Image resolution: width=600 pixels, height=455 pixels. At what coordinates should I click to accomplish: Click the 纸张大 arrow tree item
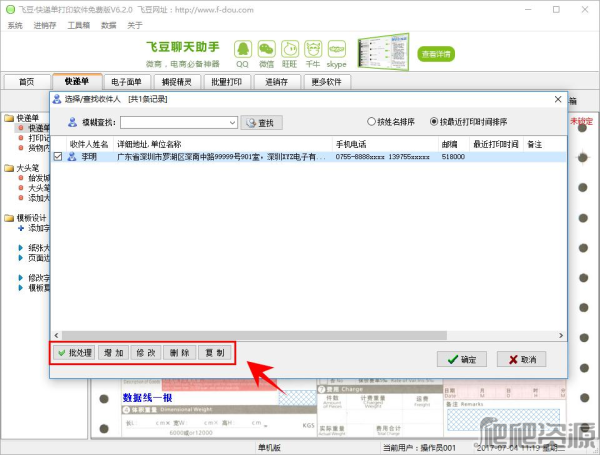pos(34,248)
